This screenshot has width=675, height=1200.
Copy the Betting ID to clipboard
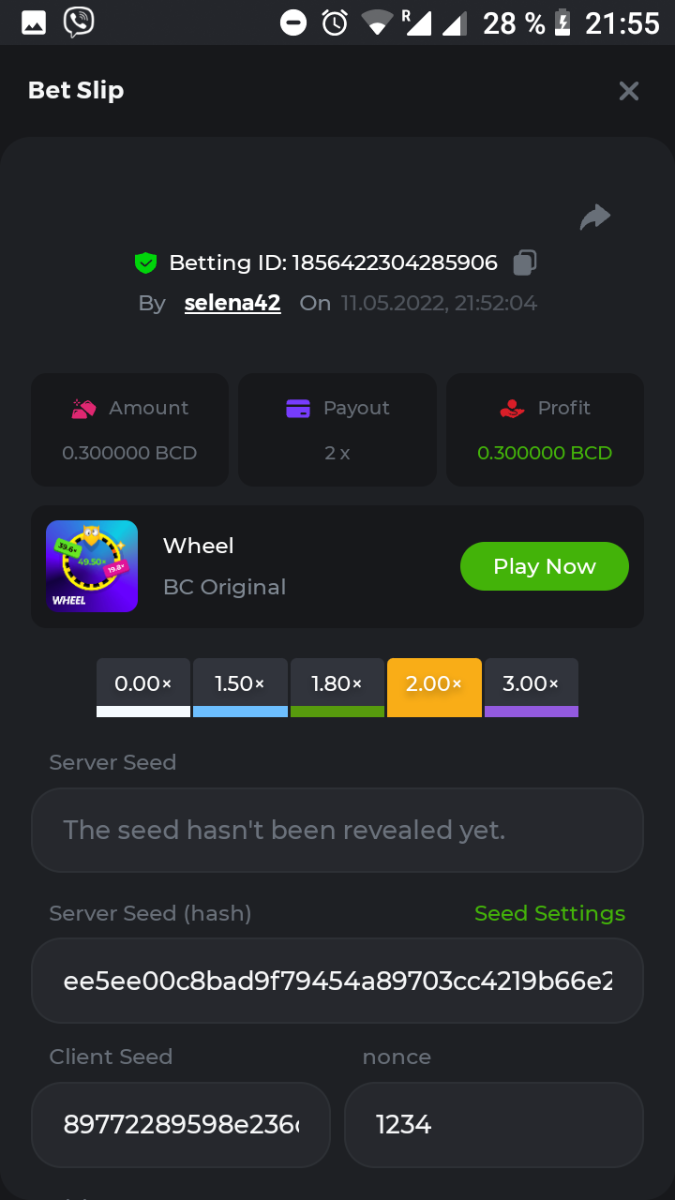click(525, 263)
